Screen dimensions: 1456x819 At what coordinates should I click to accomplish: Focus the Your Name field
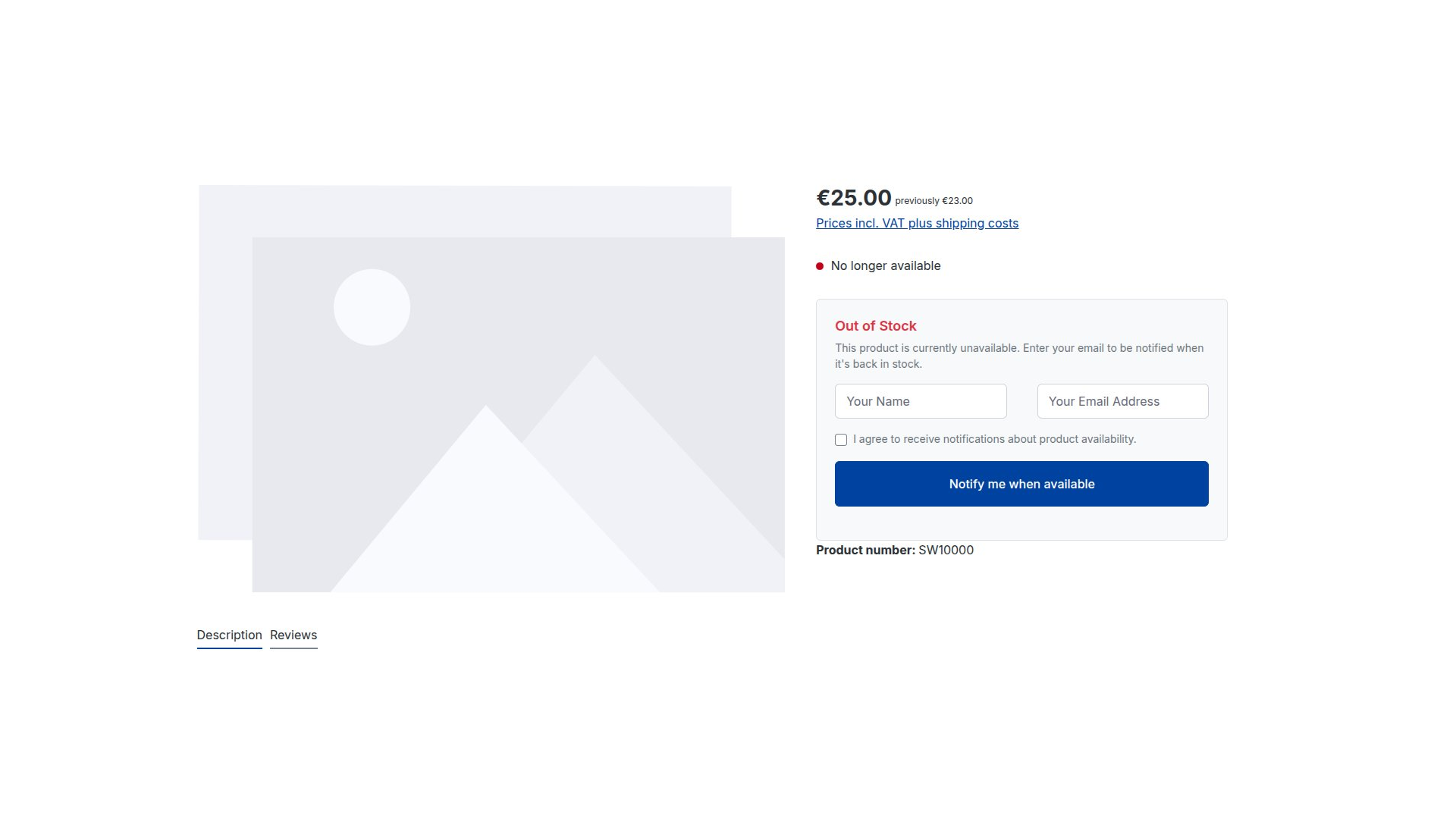[x=921, y=401]
